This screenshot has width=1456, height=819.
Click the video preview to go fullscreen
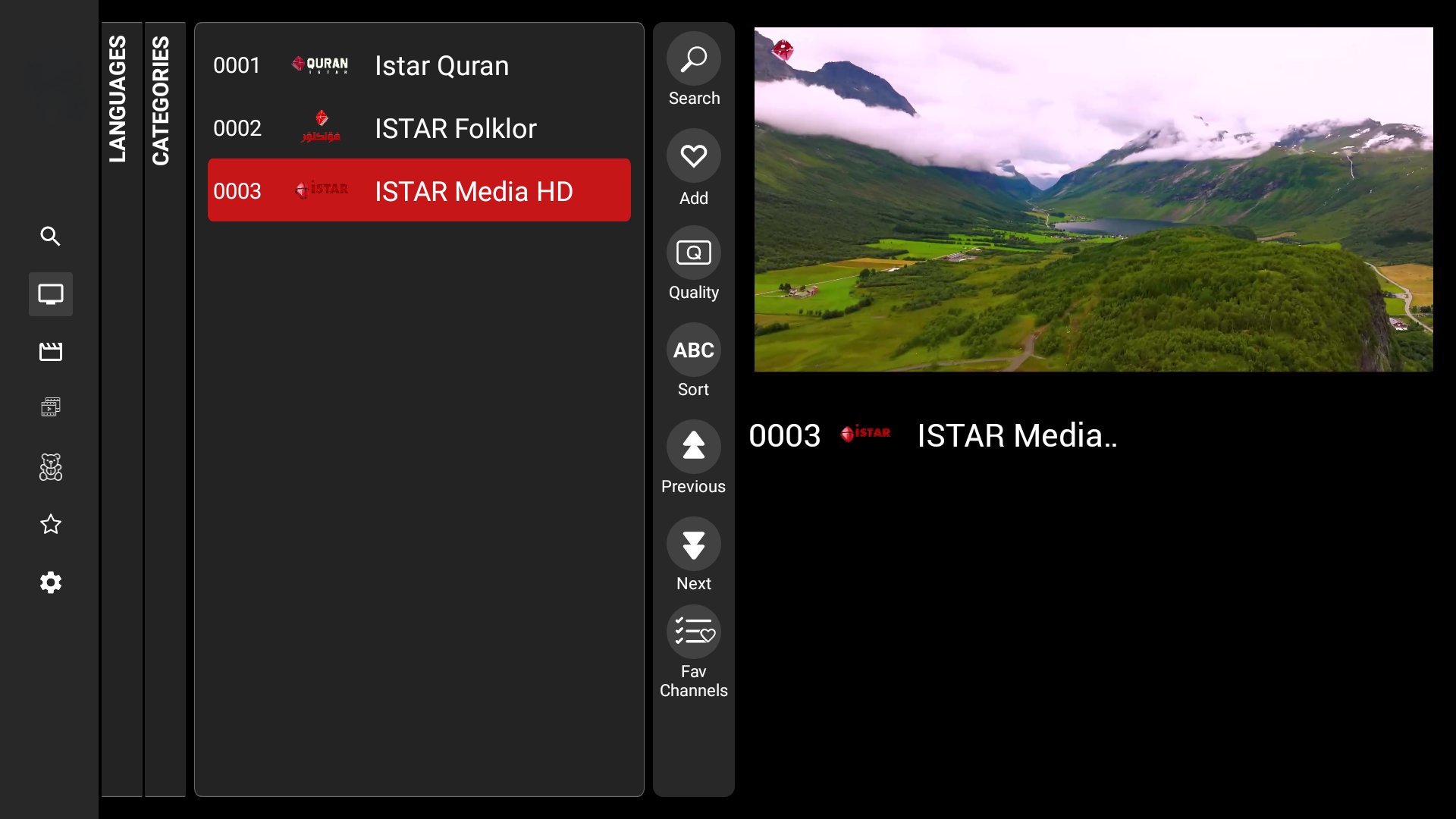pos(1092,199)
